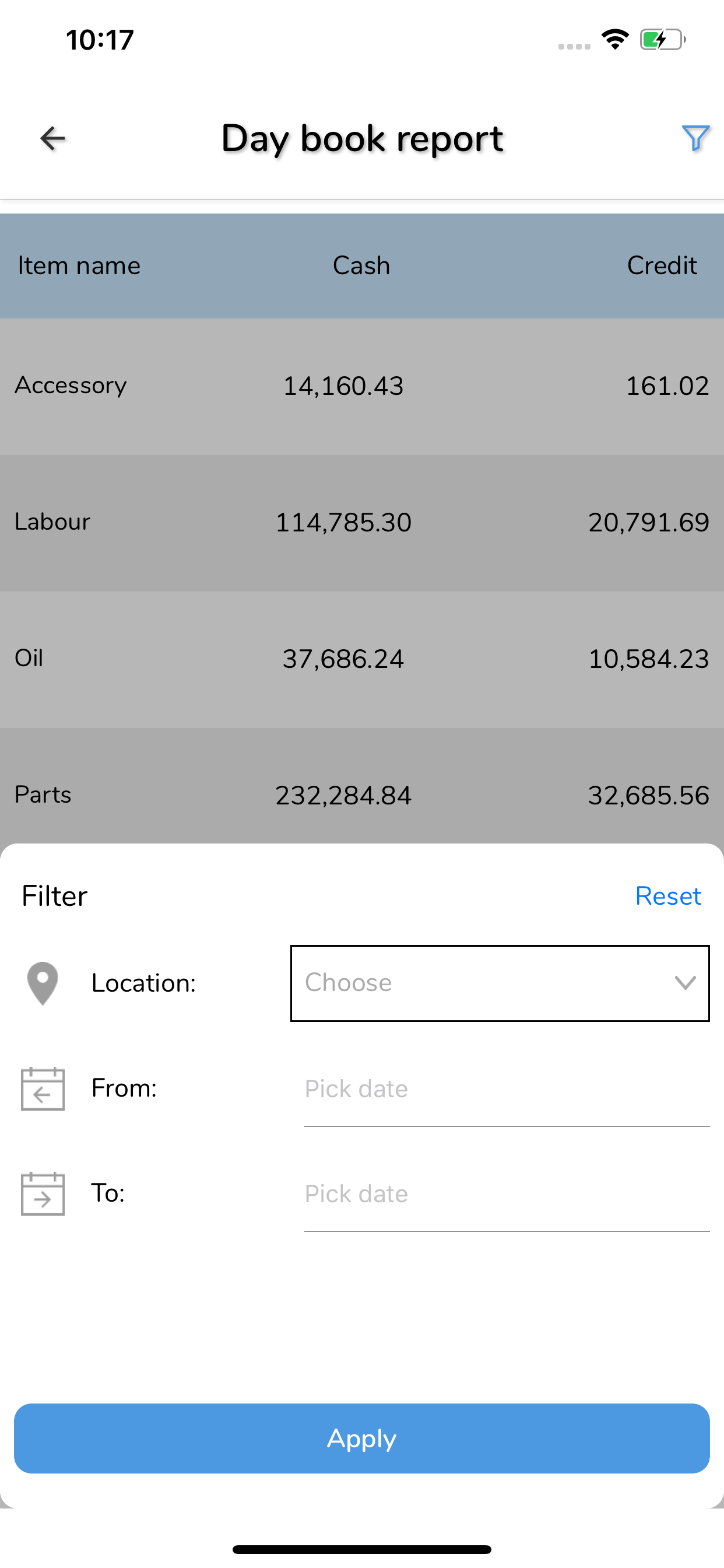Screen dimensions: 724x1568
Task: Tap the Day book report title
Action: click(362, 139)
